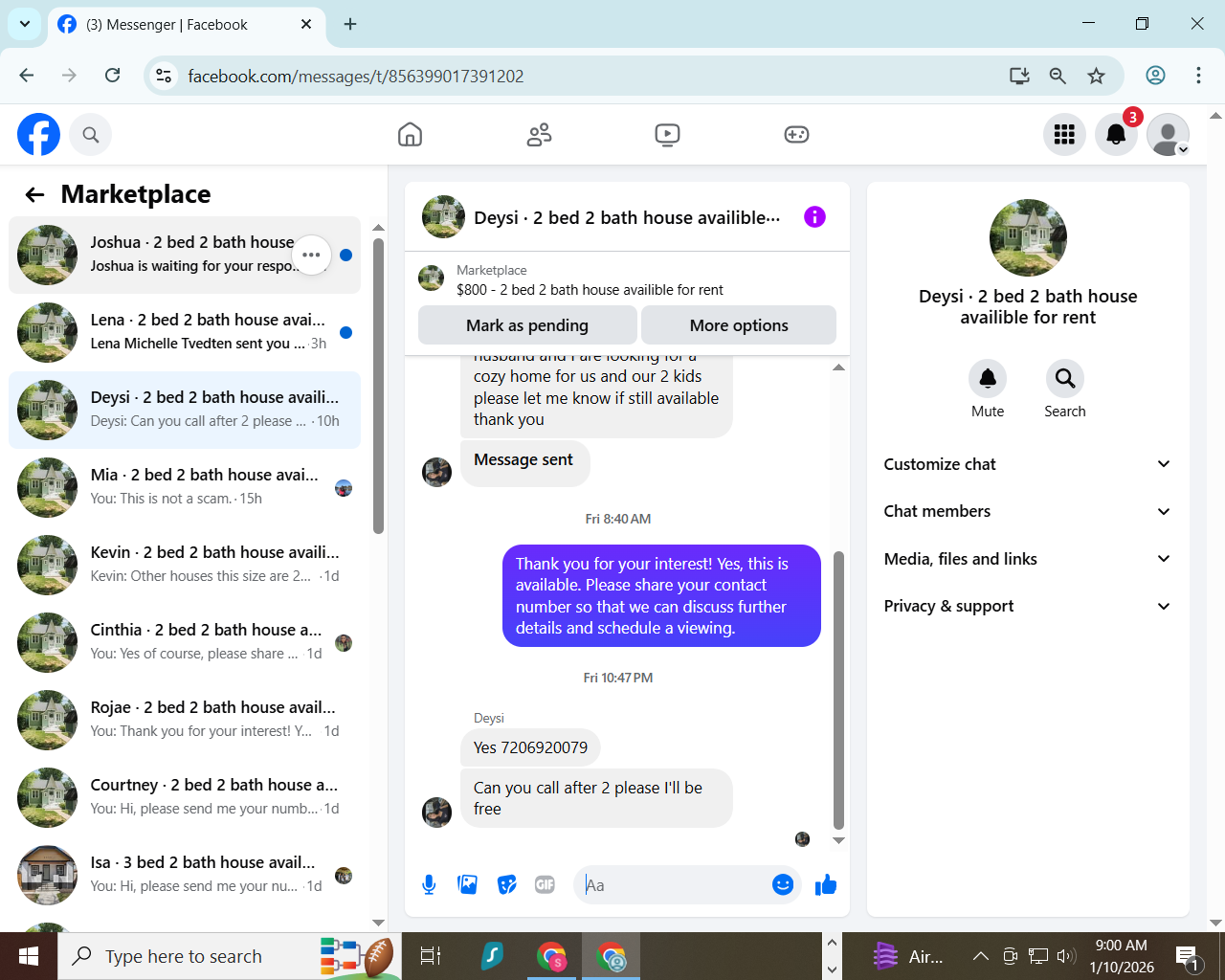Open the tab search dropdown arrow
Viewport: 1225px width, 980px height.
tap(24, 24)
